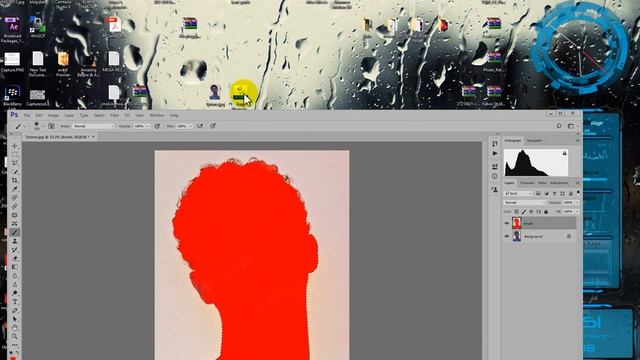This screenshot has height=360, width=640.
Task: Toggle pressure for Size icon
Action: point(213,126)
